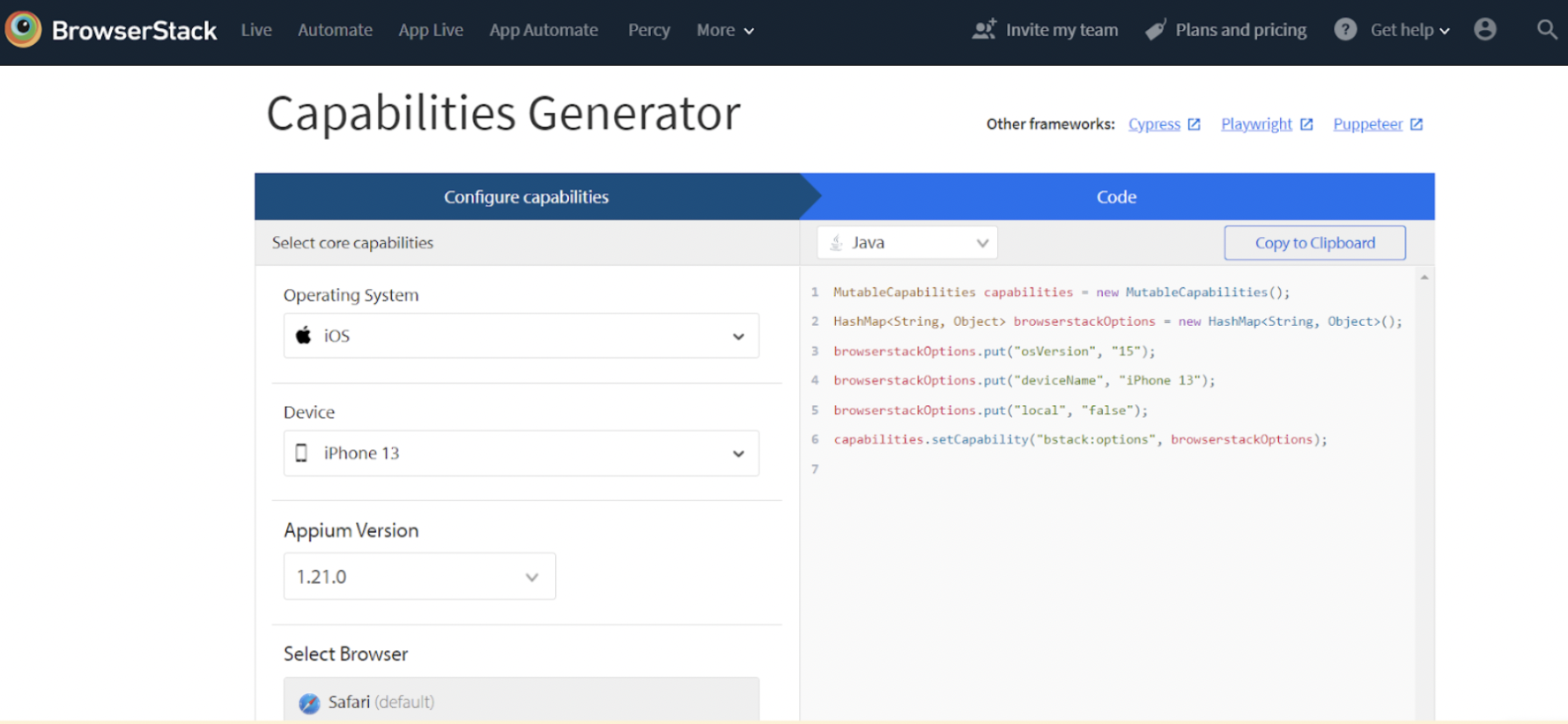
Task: Open the Playwright framework link
Action: tap(1256, 124)
